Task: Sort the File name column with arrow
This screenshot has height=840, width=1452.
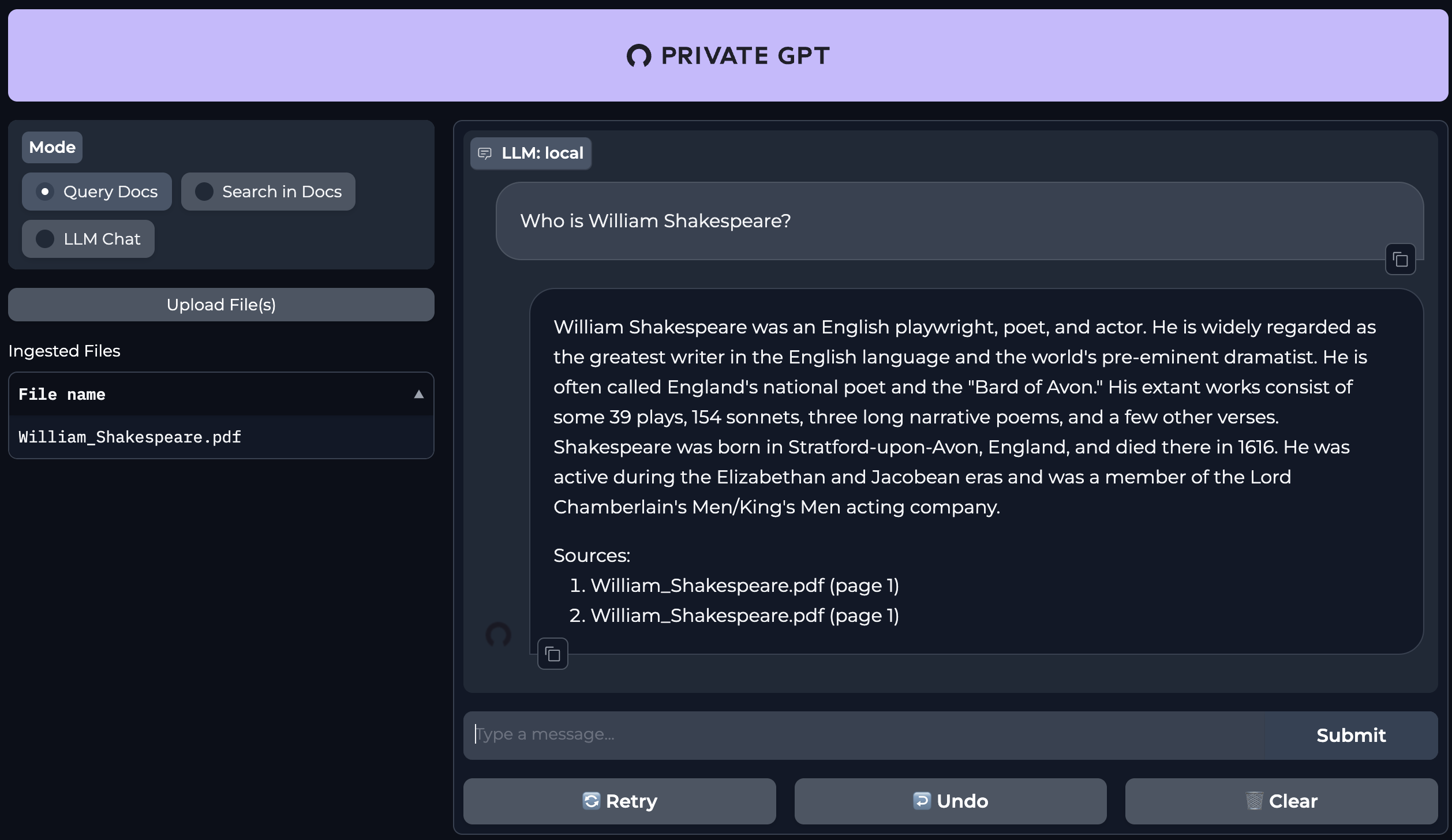Action: pos(419,395)
